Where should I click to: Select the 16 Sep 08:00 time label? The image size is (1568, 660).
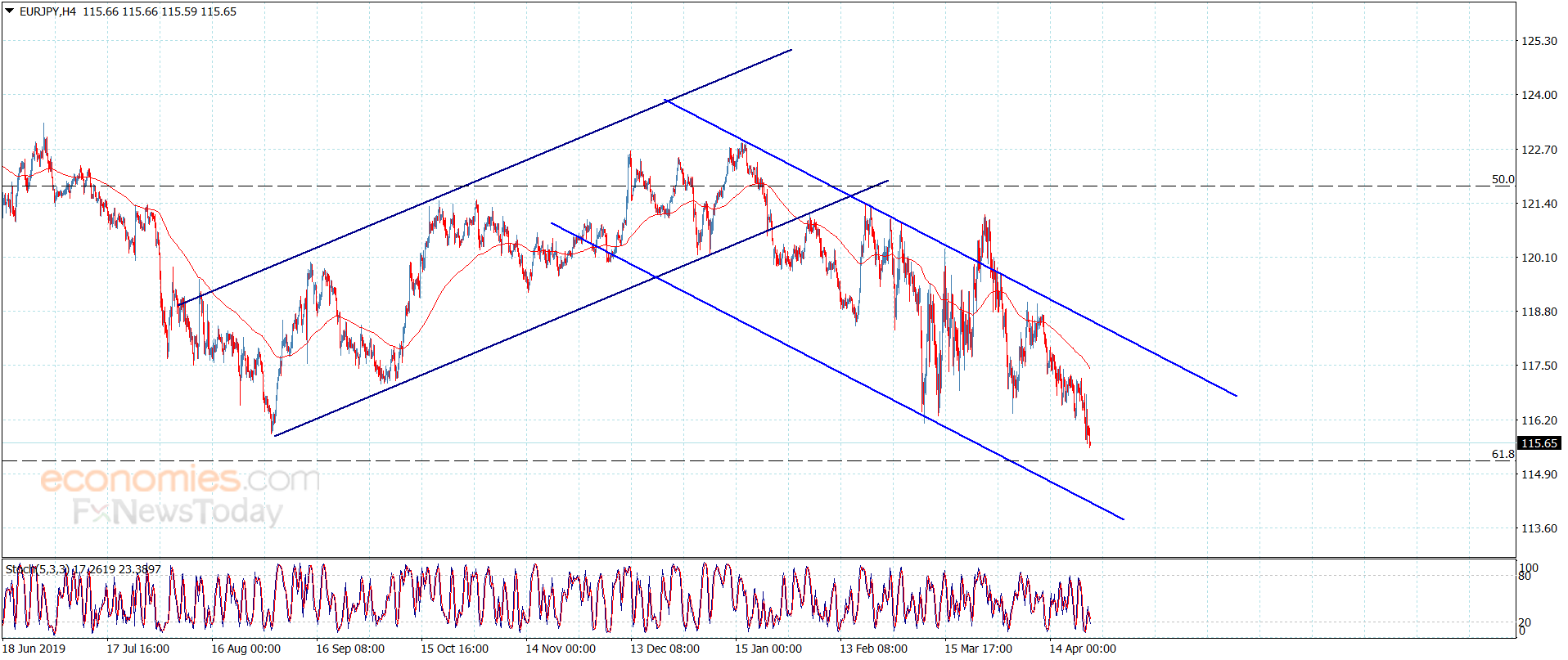click(350, 649)
